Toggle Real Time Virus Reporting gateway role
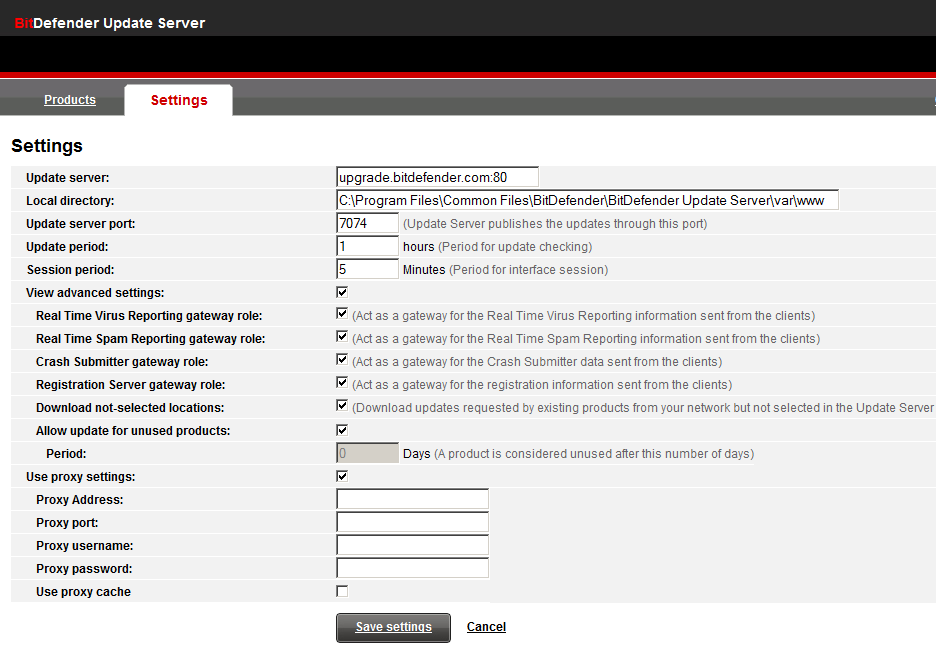 pos(342,313)
